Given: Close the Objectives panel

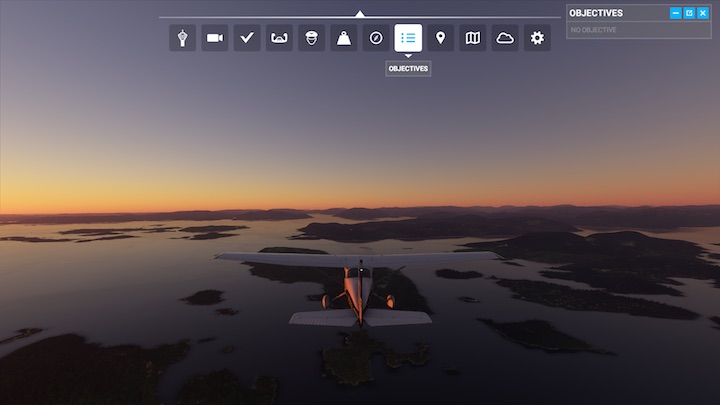Looking at the screenshot, I should [703, 13].
